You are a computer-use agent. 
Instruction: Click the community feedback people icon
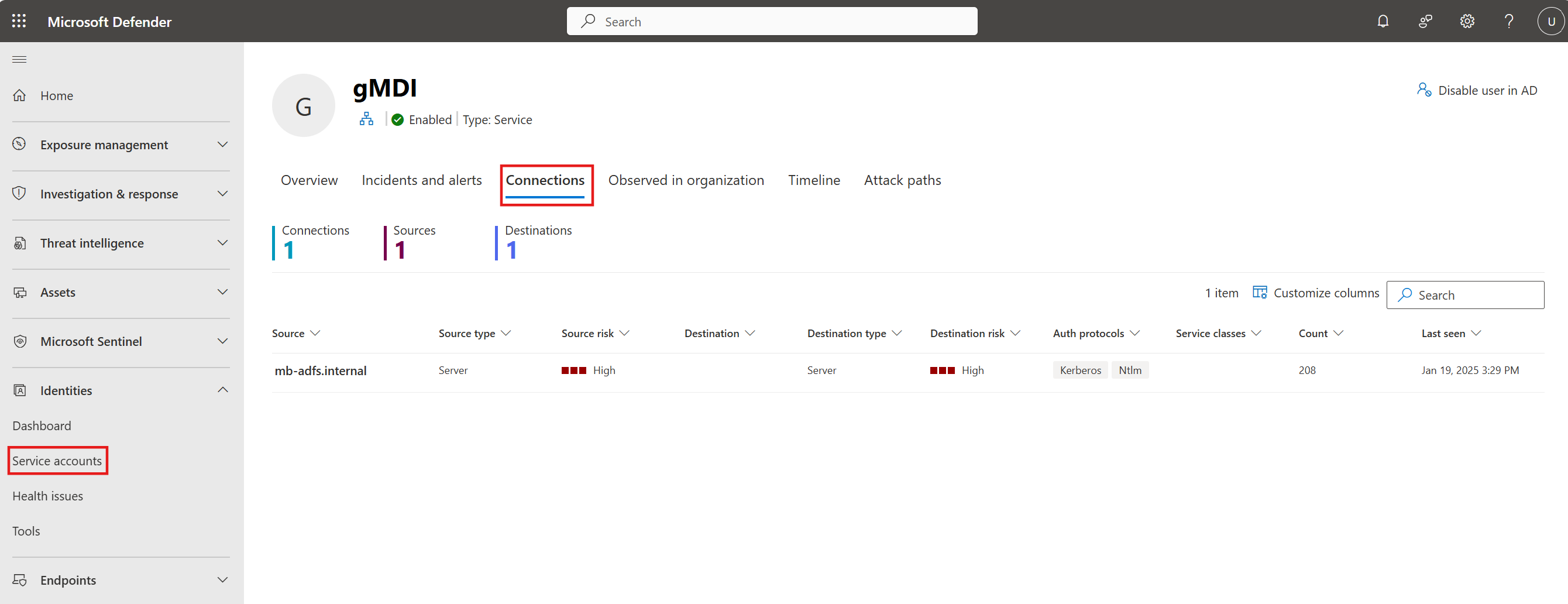click(1425, 21)
